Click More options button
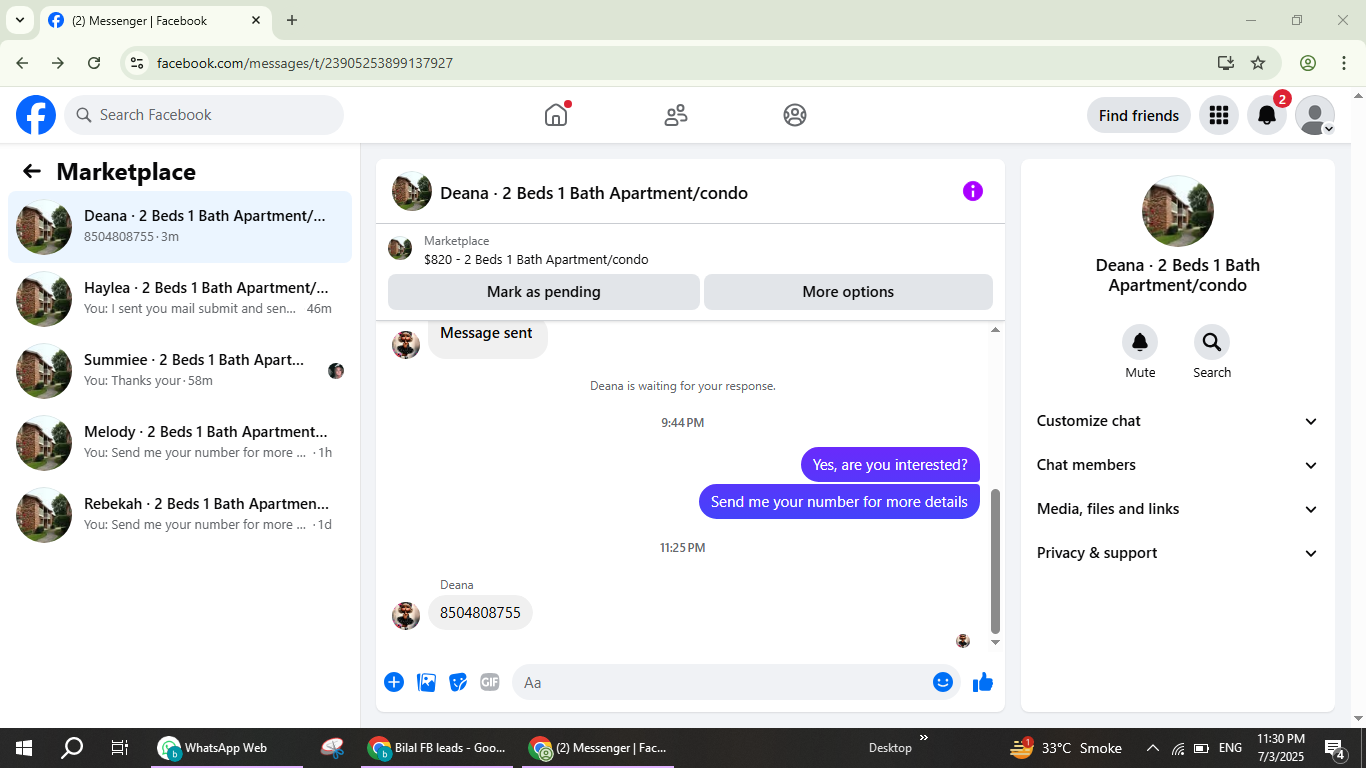This screenshot has width=1366, height=768. point(848,292)
